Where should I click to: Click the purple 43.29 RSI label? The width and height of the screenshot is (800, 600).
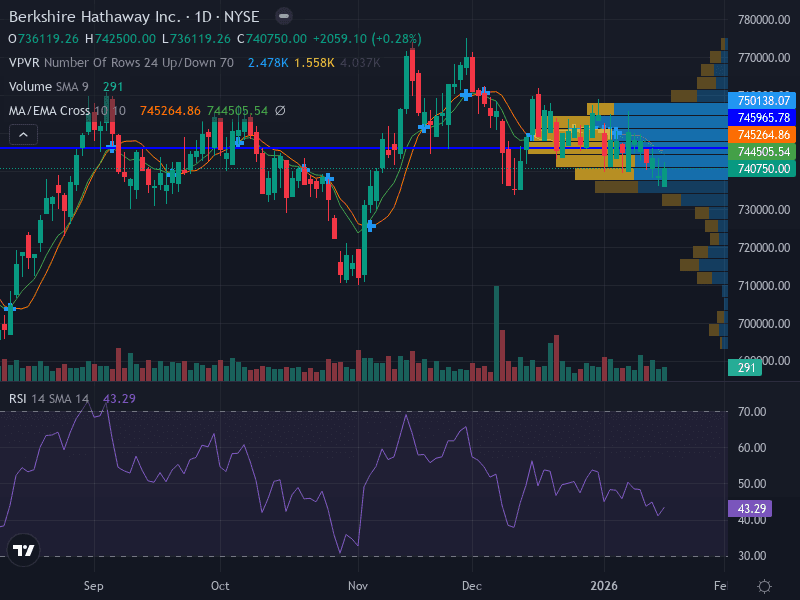(750, 508)
